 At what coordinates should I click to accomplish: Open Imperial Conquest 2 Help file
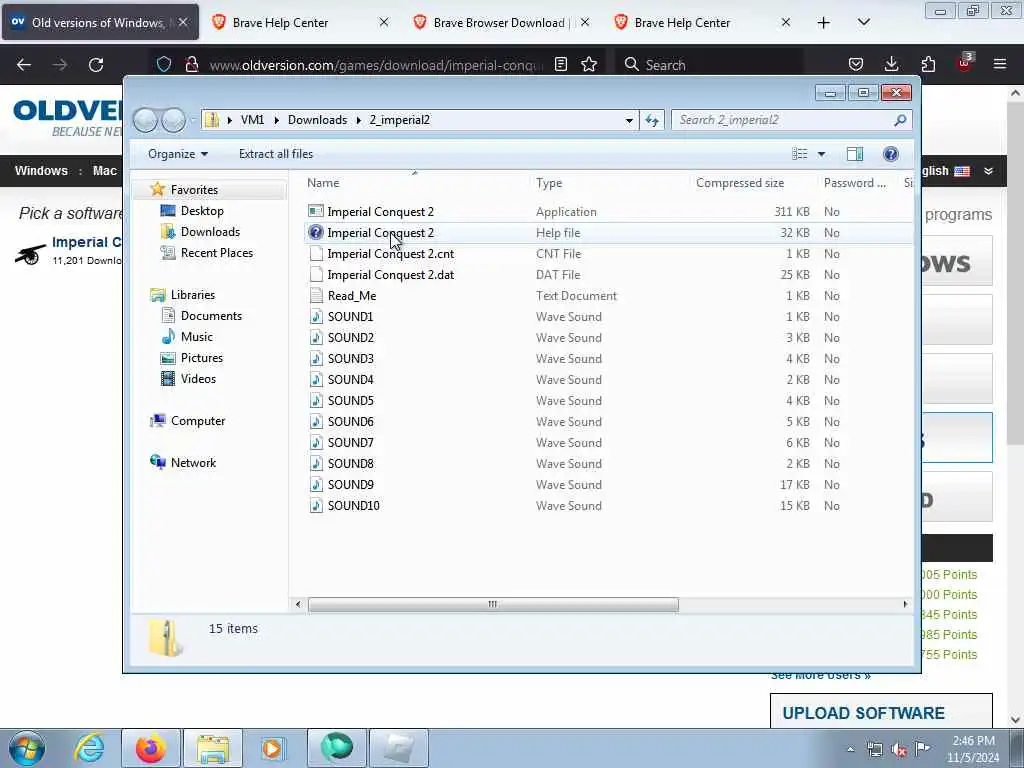[x=380, y=232]
